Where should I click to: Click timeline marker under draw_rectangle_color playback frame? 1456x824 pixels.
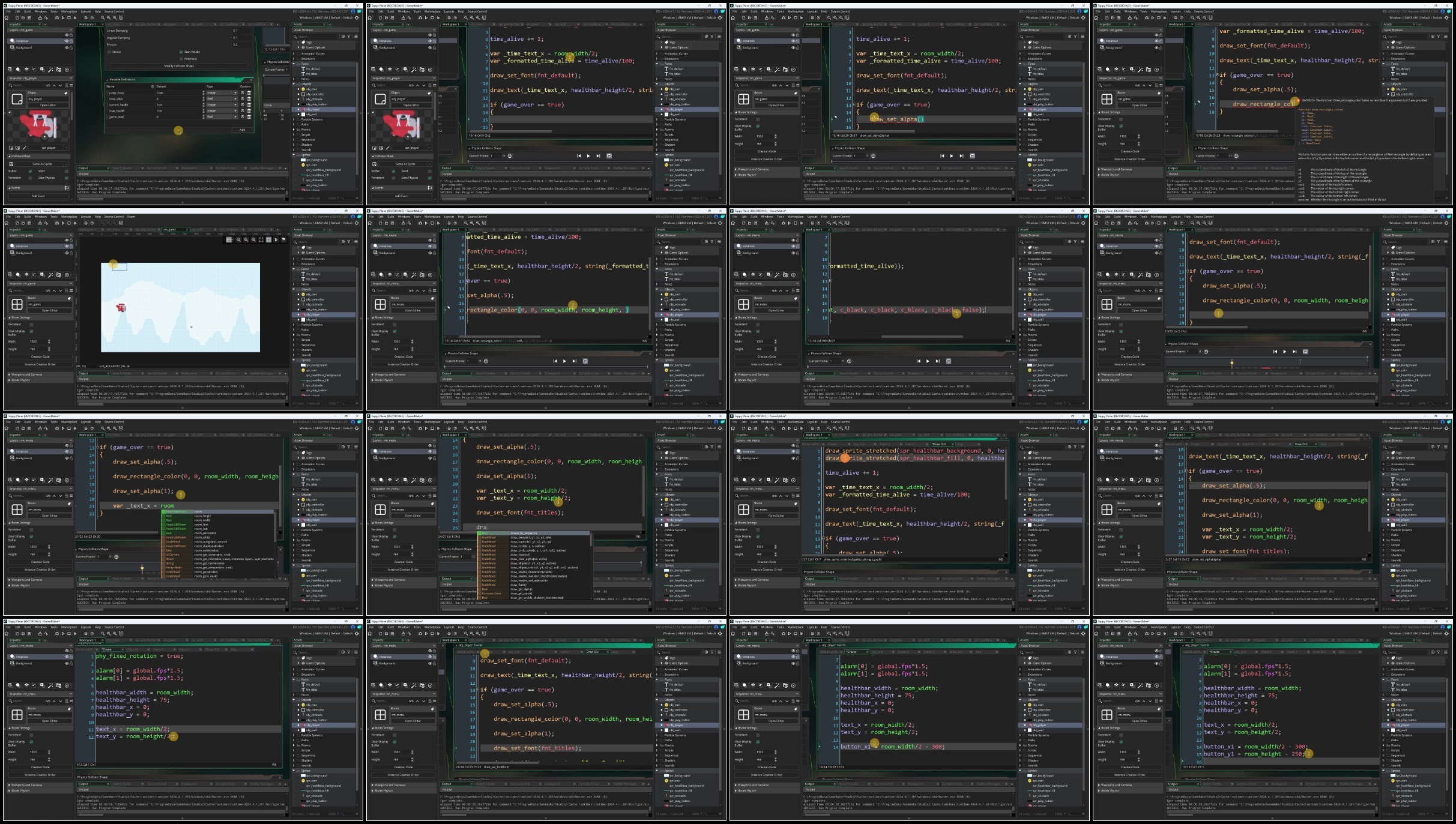coord(1231,362)
